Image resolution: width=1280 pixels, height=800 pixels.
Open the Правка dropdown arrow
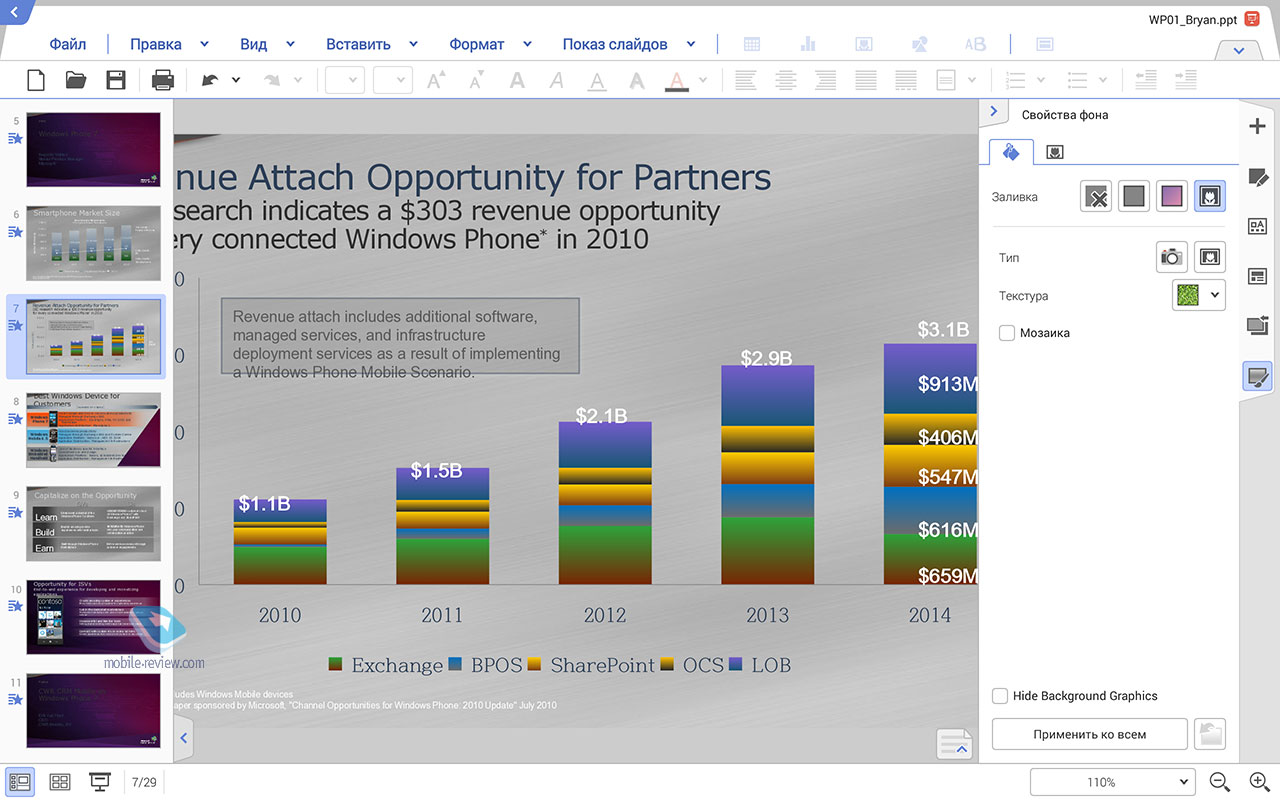pos(204,44)
